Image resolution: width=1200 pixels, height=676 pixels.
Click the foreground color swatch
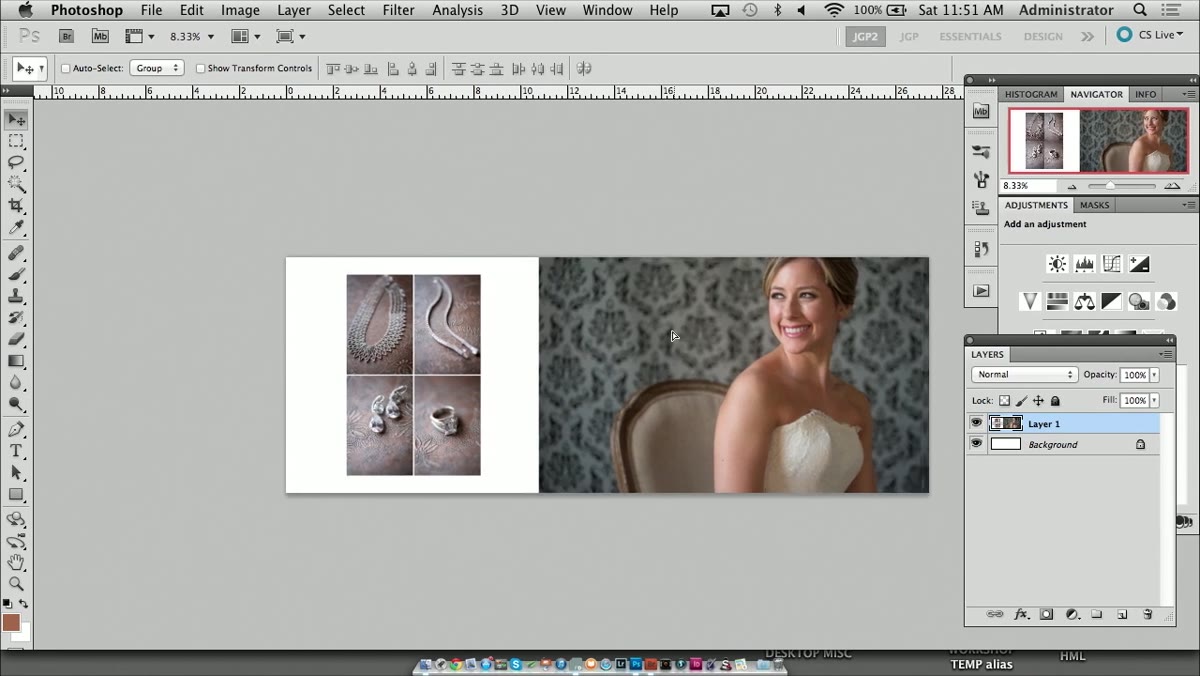click(x=11, y=623)
